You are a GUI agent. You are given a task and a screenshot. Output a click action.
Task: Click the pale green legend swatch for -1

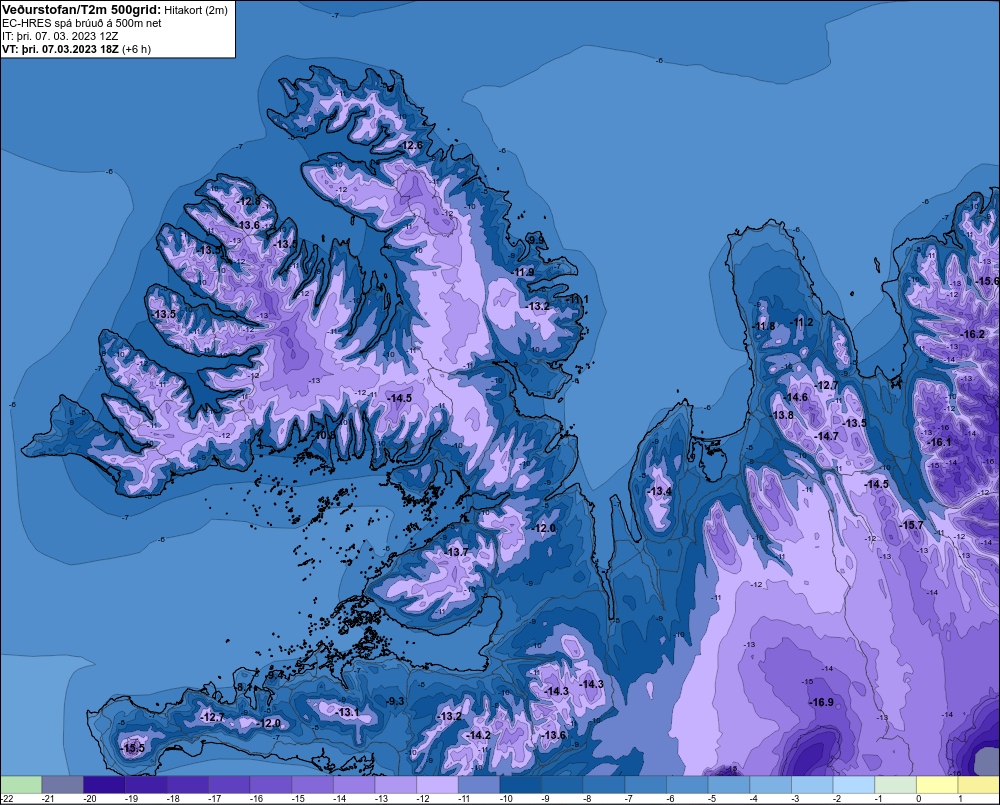(x=895, y=785)
